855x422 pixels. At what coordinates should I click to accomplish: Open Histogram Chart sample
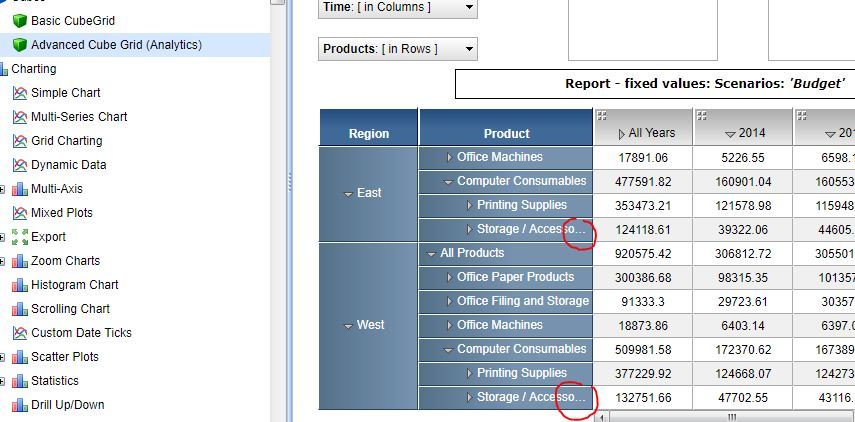(x=75, y=285)
